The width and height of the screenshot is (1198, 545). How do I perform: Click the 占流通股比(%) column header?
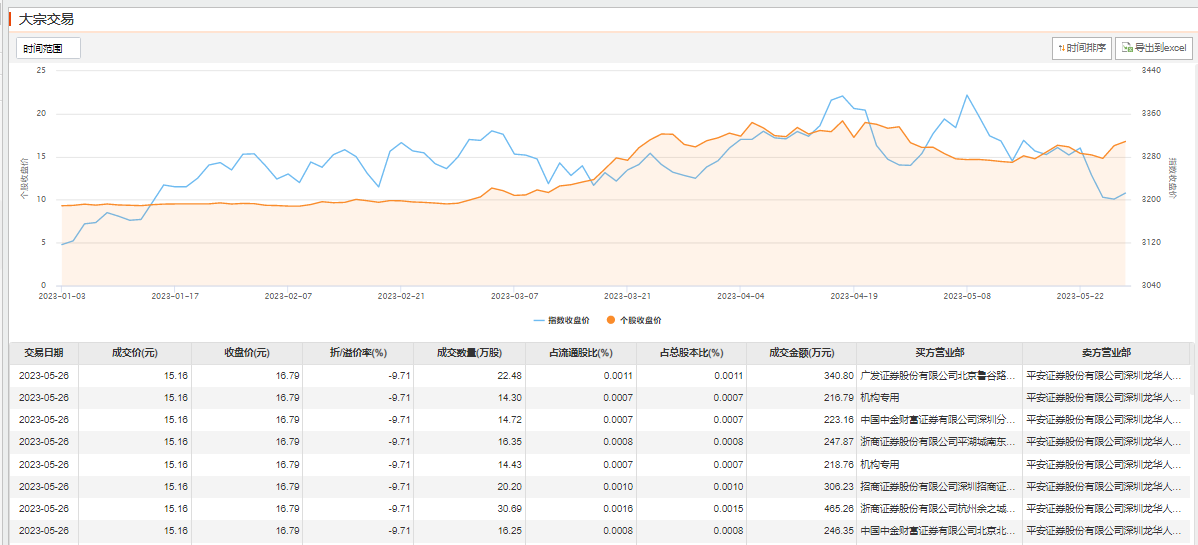[x=581, y=353]
